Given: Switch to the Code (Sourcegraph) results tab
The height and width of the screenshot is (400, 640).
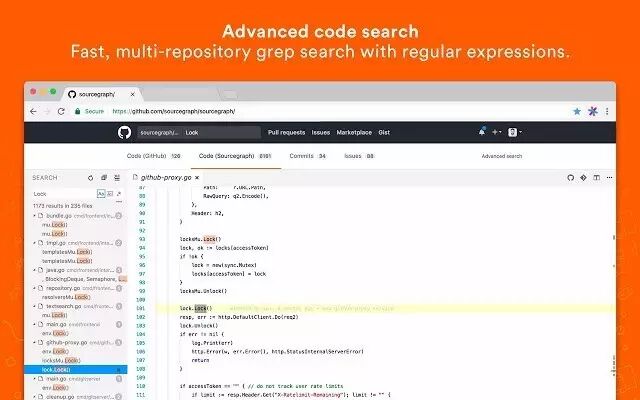Looking at the screenshot, I should (235, 156).
